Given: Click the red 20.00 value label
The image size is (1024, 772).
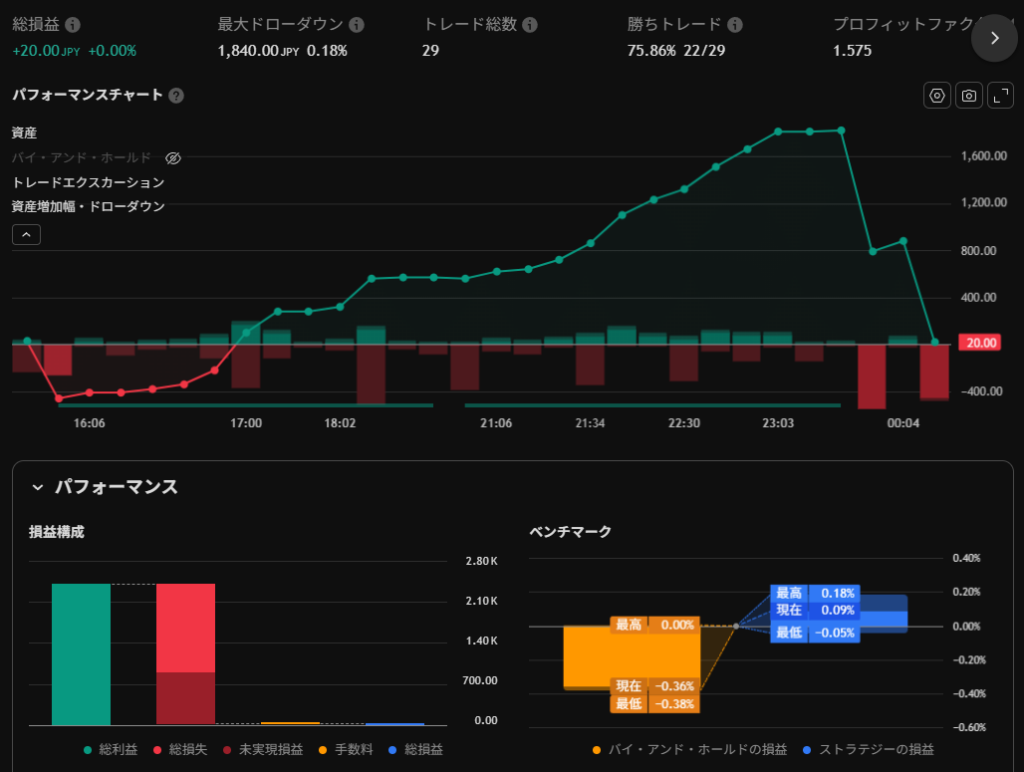Looking at the screenshot, I should (x=976, y=343).
